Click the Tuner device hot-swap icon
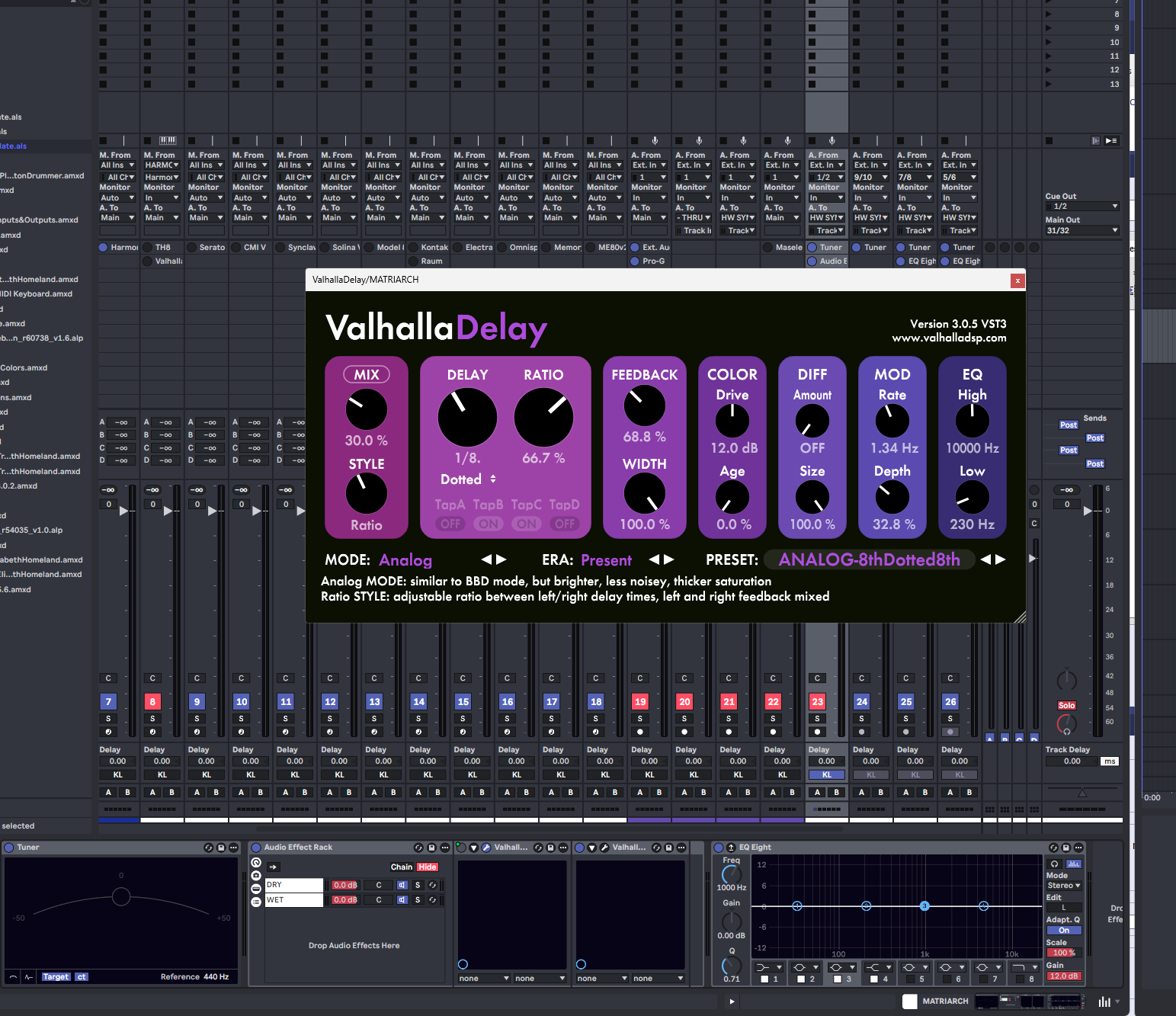The image size is (1176, 1016). pos(209,848)
